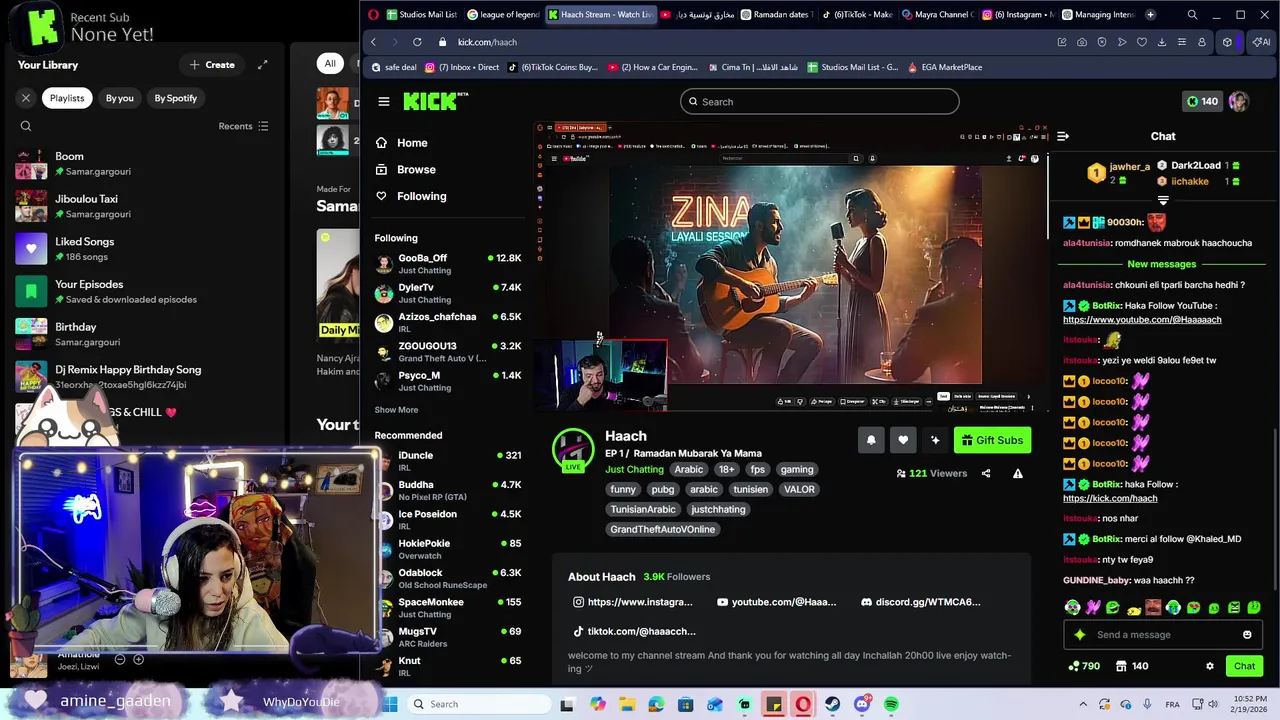Open the Discord taskbar icon
This screenshot has width=1280, height=720.
[862, 704]
